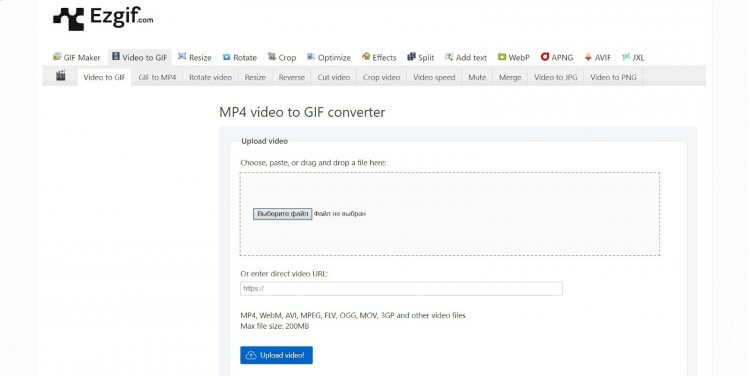Switch to the Cut video tab

point(334,77)
